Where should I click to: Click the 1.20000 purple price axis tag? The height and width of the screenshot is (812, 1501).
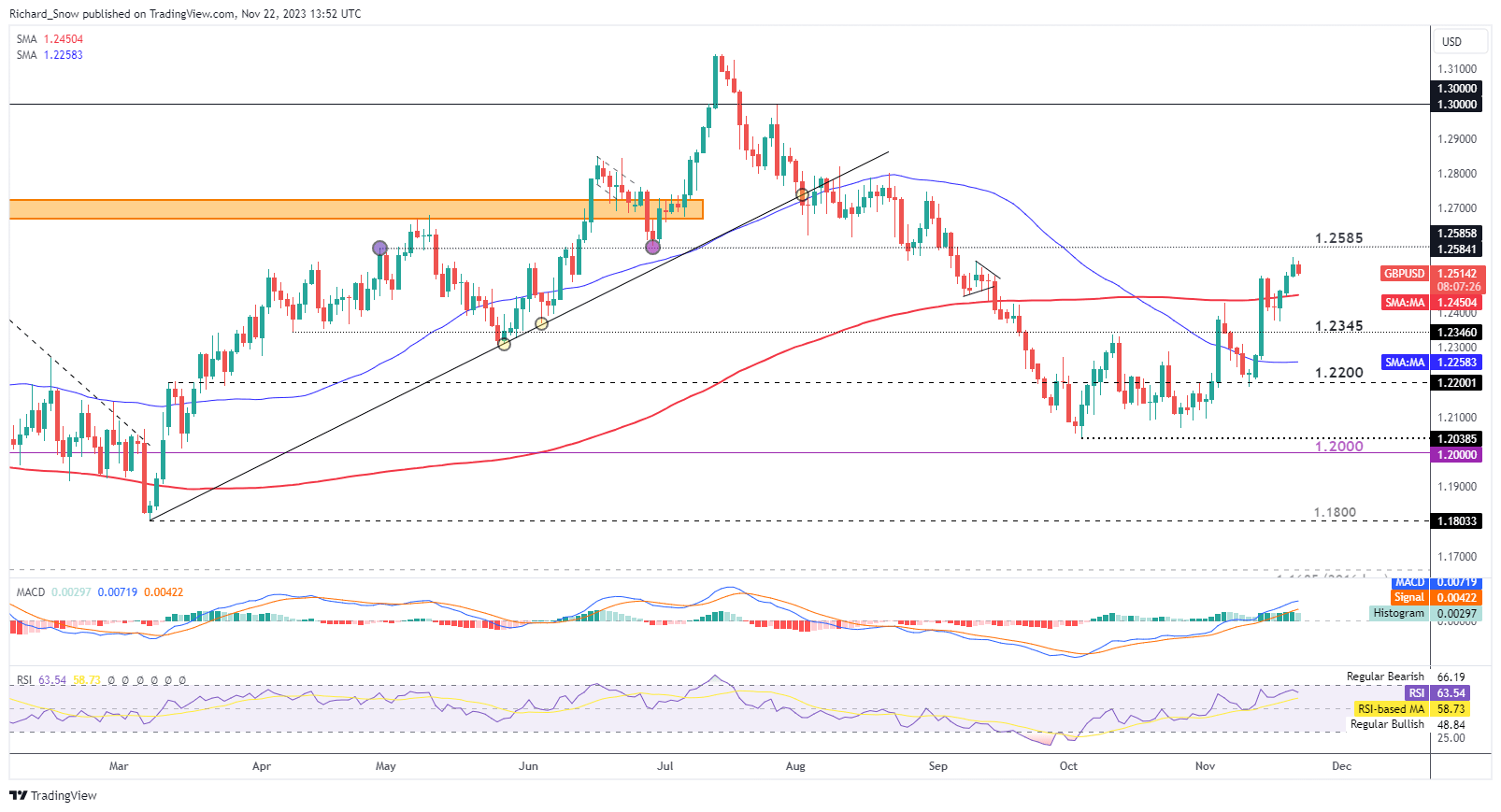[x=1457, y=455]
